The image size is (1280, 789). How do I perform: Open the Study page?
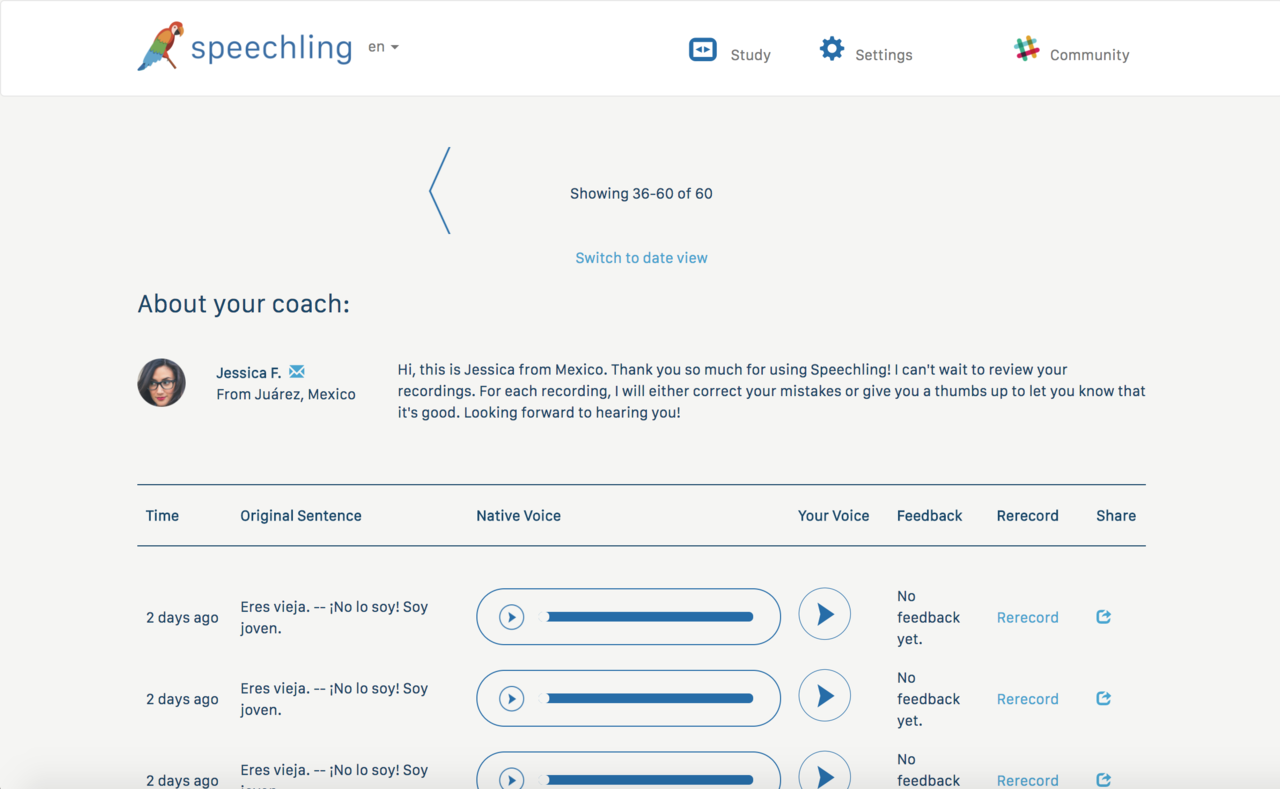(x=730, y=52)
